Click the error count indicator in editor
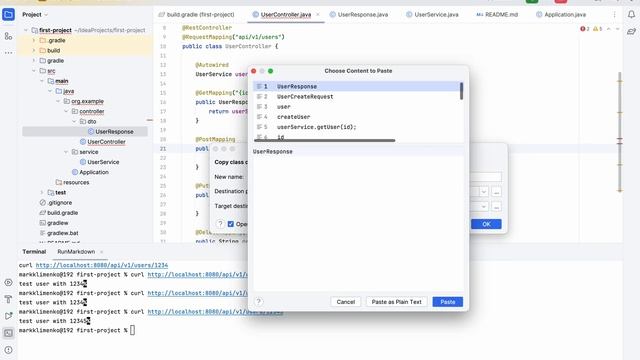 pos(584,29)
